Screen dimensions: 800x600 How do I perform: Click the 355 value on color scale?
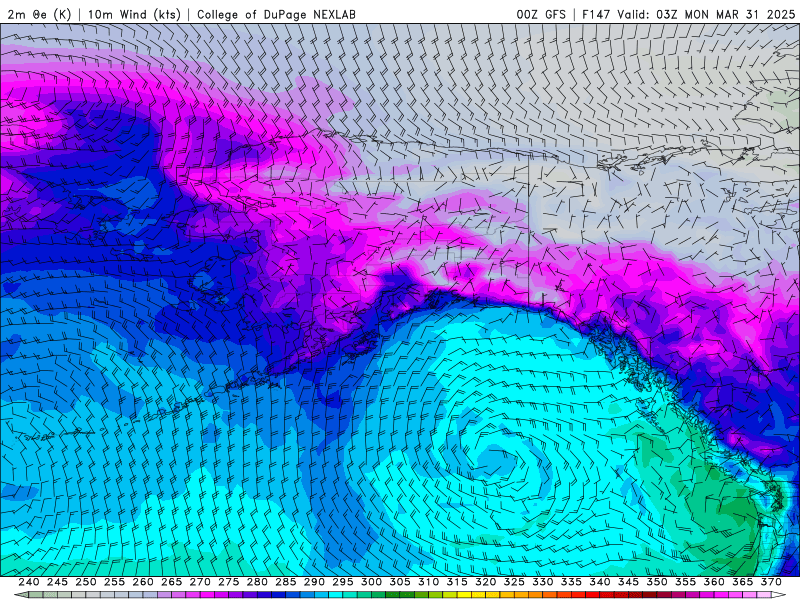(686, 582)
